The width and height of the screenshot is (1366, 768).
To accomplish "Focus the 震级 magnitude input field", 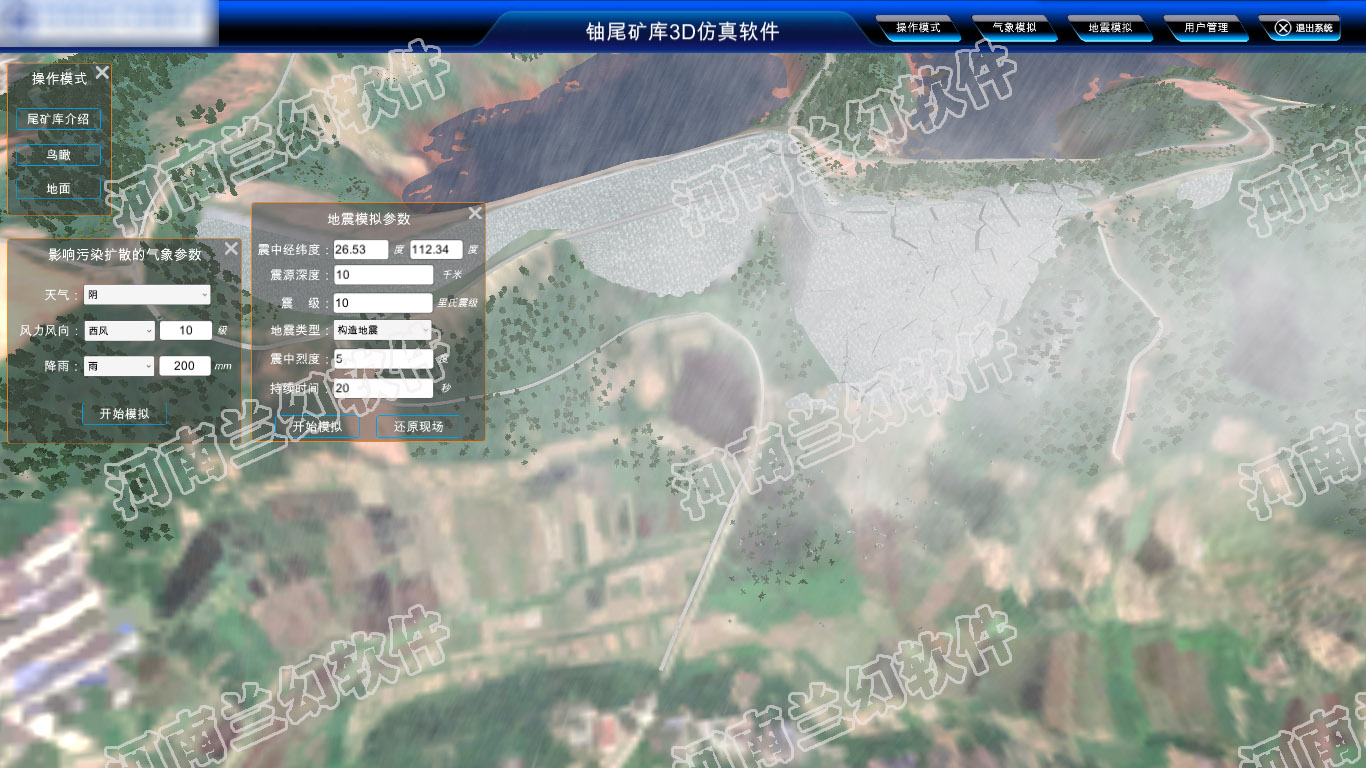I will tap(382, 302).
